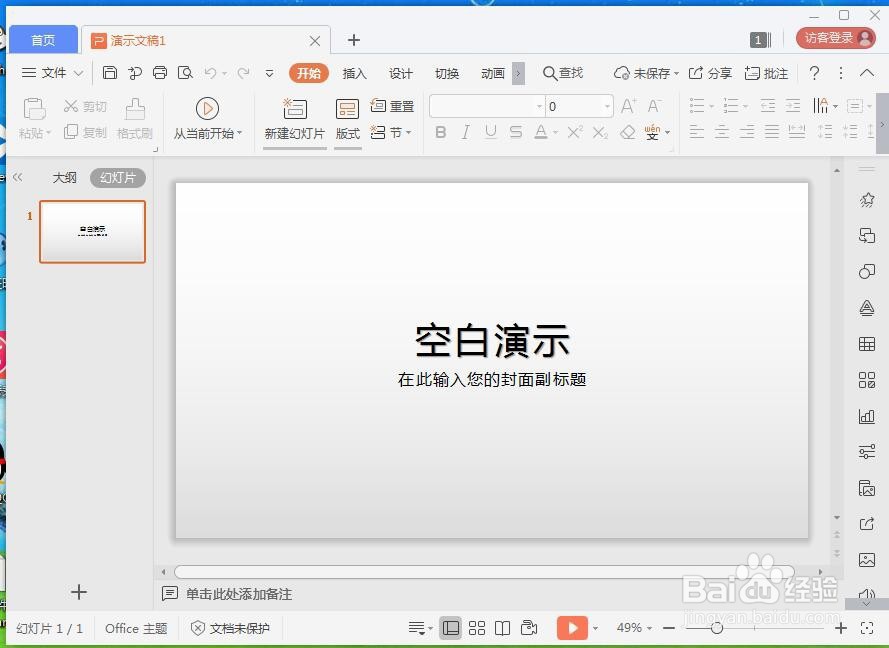889x648 pixels.
Task: Open the Animation (动画) ribbon tab
Action: pyautogui.click(x=493, y=73)
